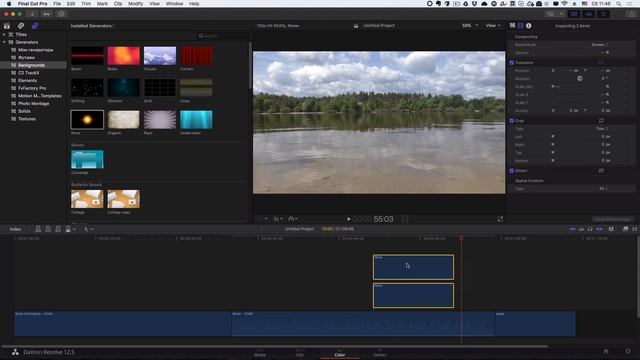Switch to Color page in DaVinci Resolve
The image size is (640, 360).
click(x=340, y=353)
